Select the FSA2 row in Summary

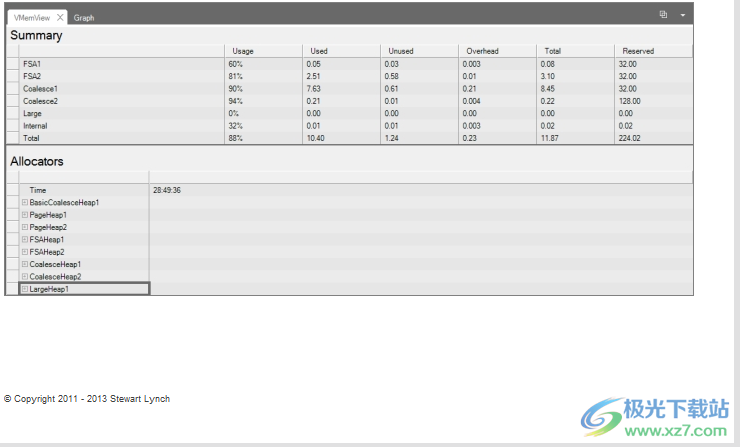pyautogui.click(x=33, y=76)
